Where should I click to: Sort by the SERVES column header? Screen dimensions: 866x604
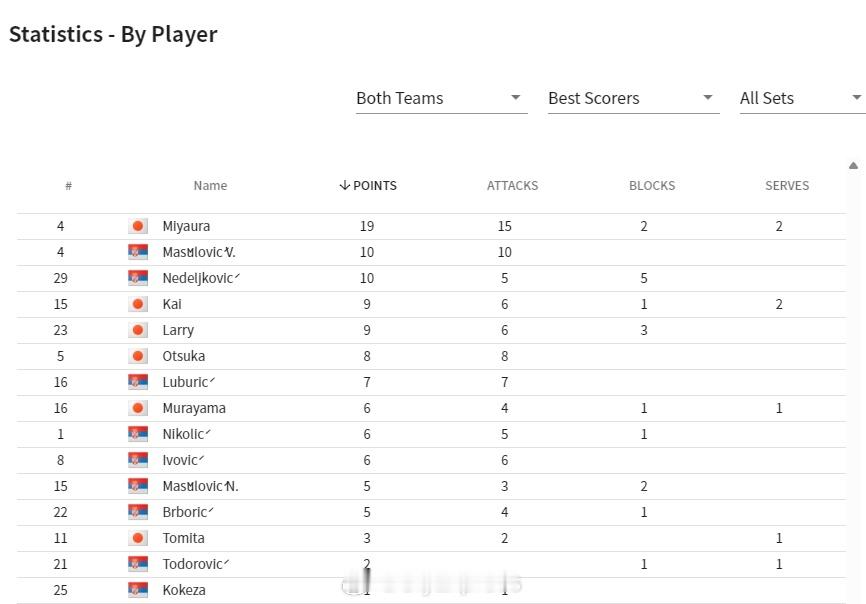[x=787, y=186]
